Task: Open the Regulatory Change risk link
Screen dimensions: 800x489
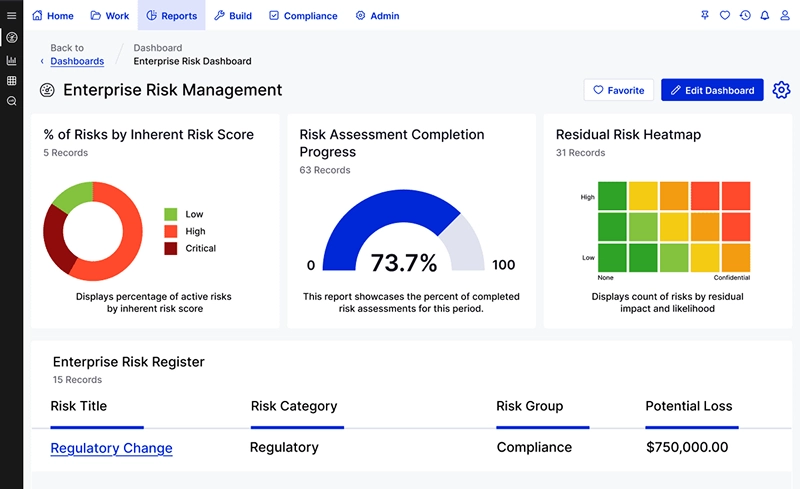Action: click(x=111, y=448)
